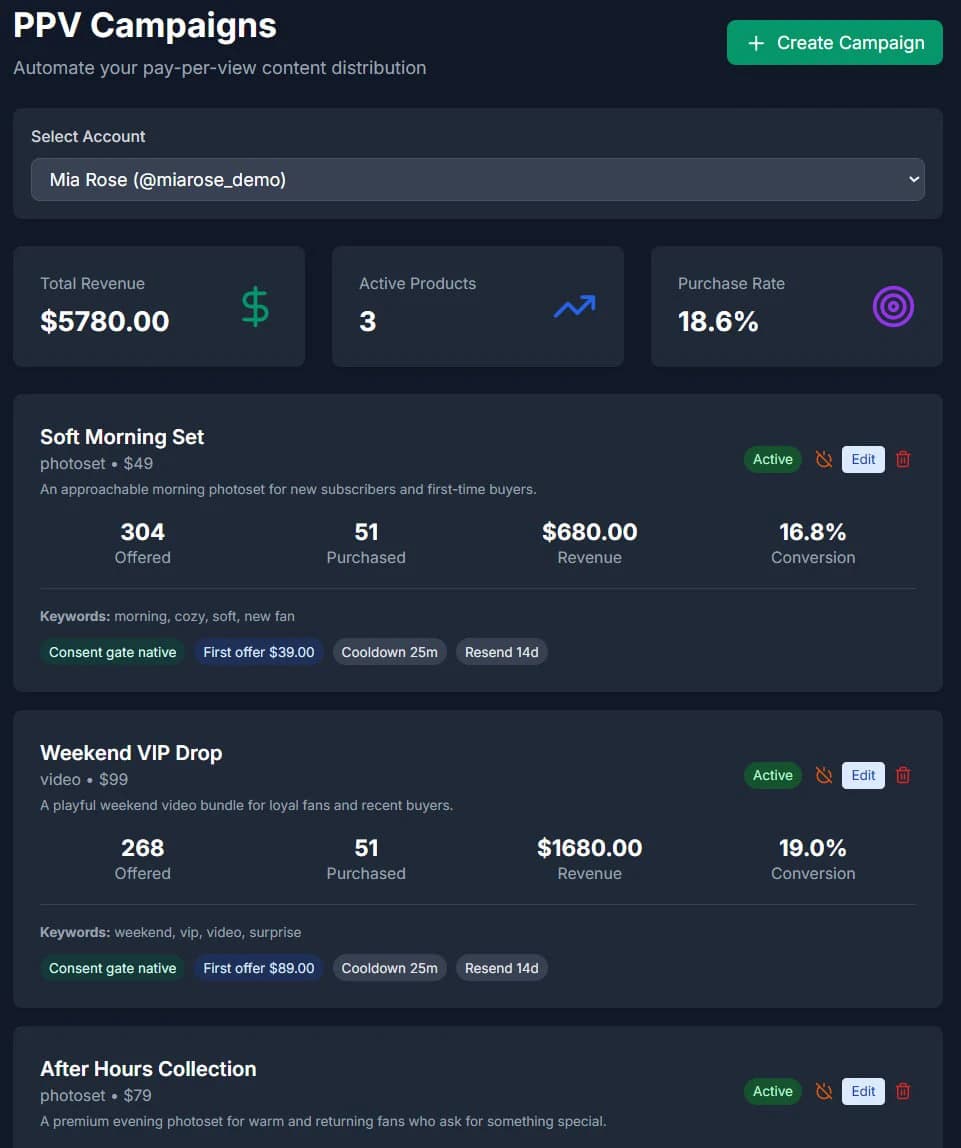The image size is (961, 1148).
Task: Click the After Hours Collection title
Action: pyautogui.click(x=149, y=1070)
